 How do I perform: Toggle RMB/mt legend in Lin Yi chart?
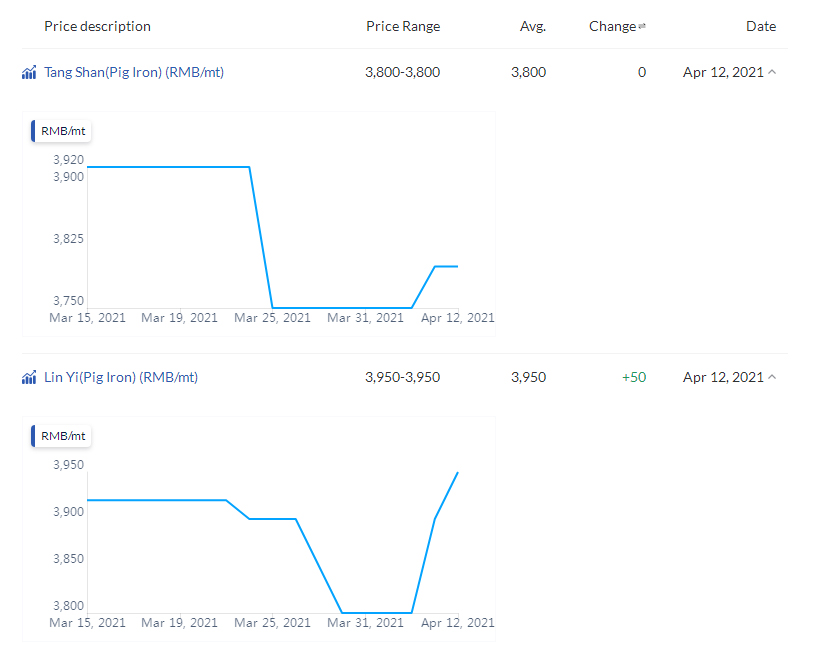click(62, 436)
